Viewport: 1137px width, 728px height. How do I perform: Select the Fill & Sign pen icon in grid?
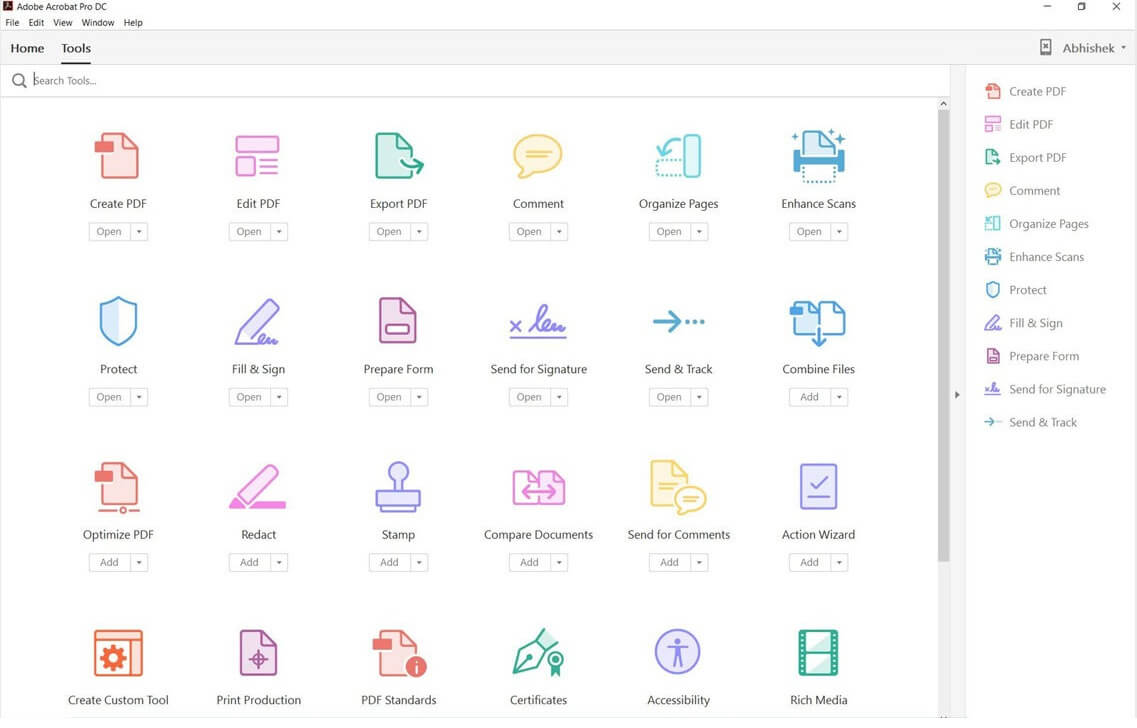pyautogui.click(x=257, y=321)
